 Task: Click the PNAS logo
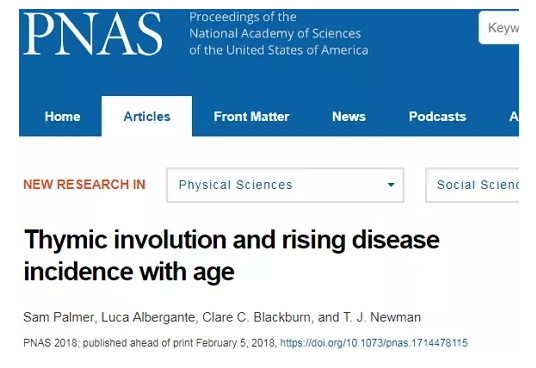[x=93, y=33]
